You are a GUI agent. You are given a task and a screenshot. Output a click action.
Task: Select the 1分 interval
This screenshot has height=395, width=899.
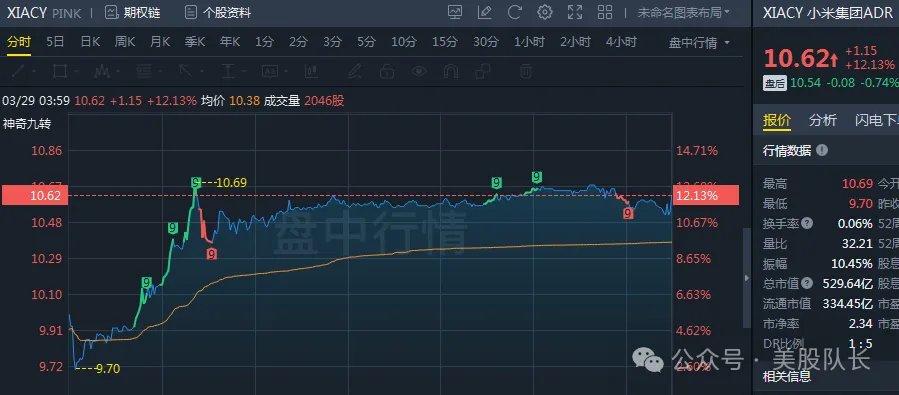click(x=264, y=42)
